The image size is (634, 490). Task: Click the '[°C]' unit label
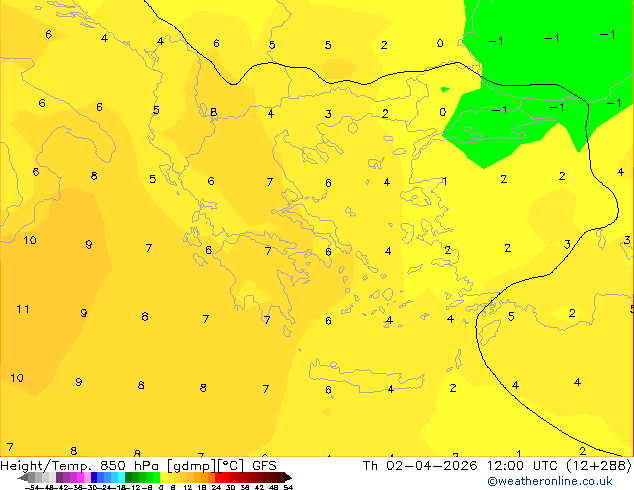(x=231, y=466)
